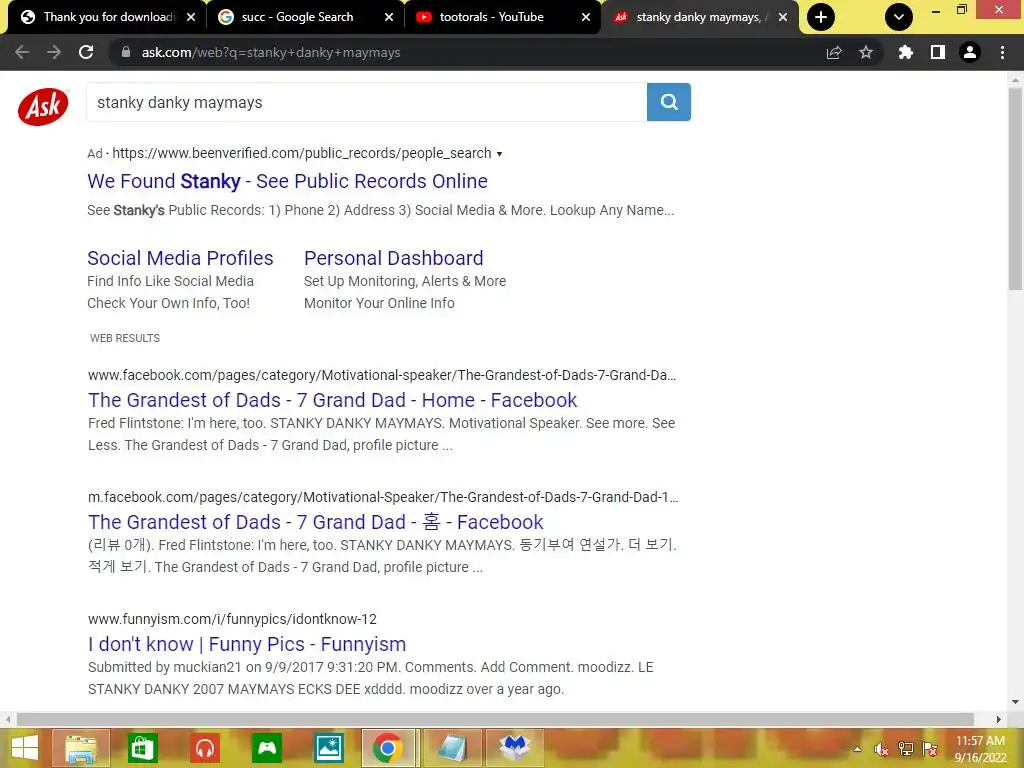Open the blue box app in taskbar

tap(515, 748)
